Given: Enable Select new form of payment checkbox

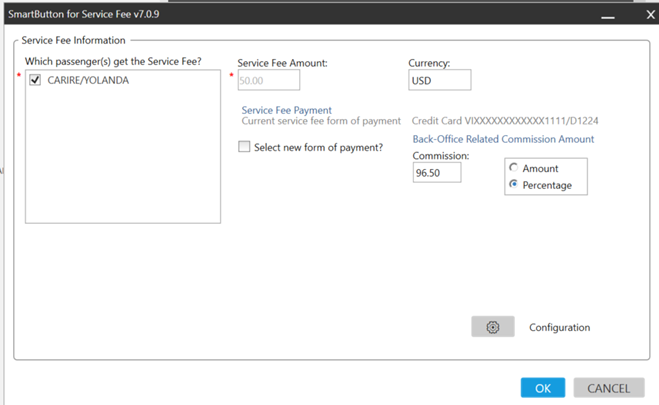Looking at the screenshot, I should tap(245, 147).
